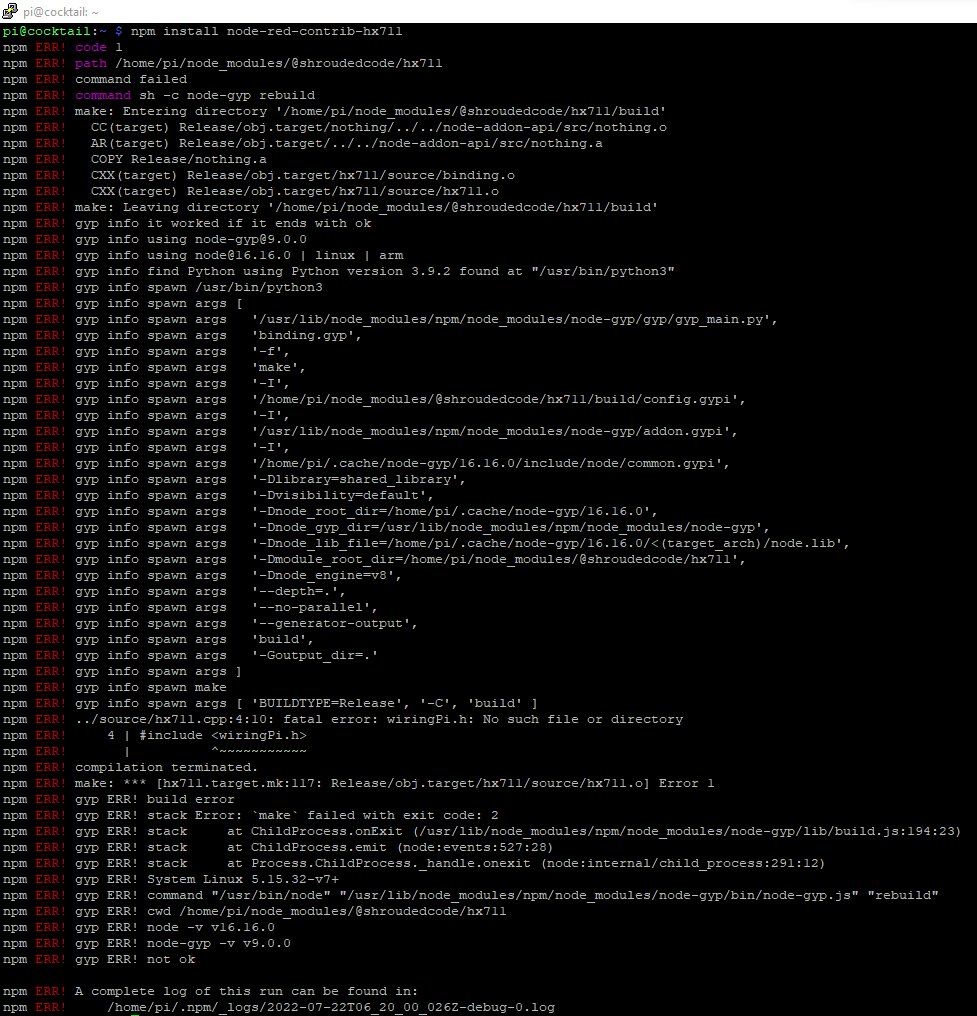The width and height of the screenshot is (977, 1016).
Task: Click the 'gyp info spawn make' line
Action: click(151, 687)
